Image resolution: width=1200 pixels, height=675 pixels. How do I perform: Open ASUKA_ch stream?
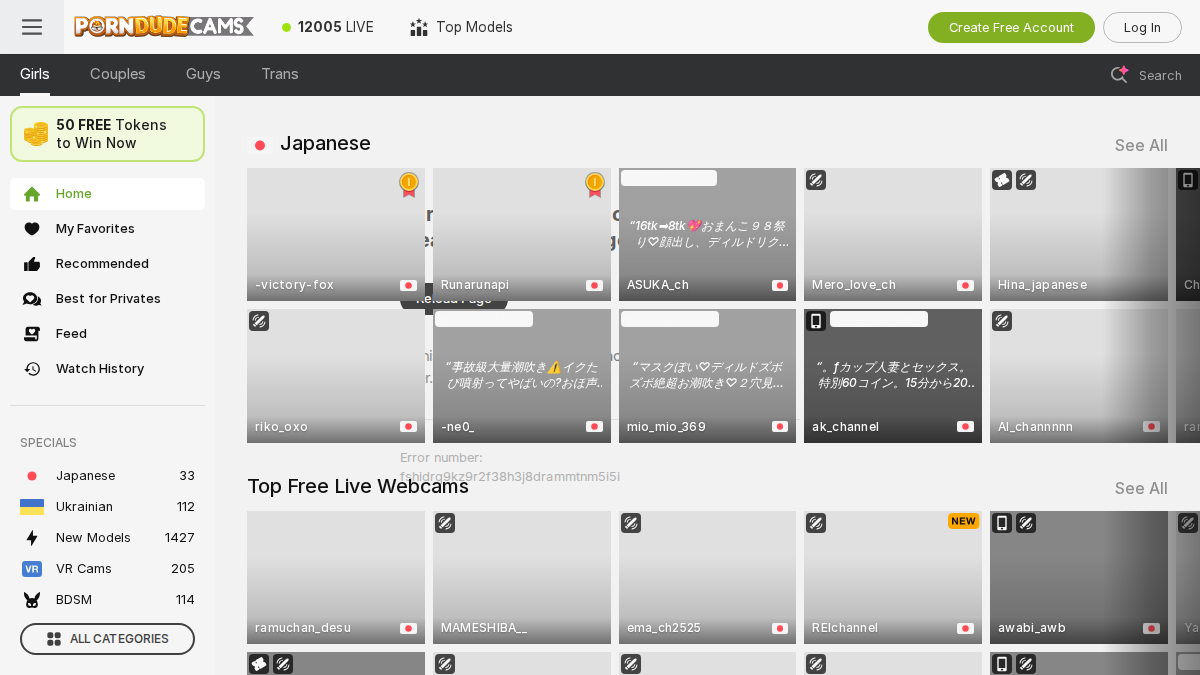pos(707,234)
